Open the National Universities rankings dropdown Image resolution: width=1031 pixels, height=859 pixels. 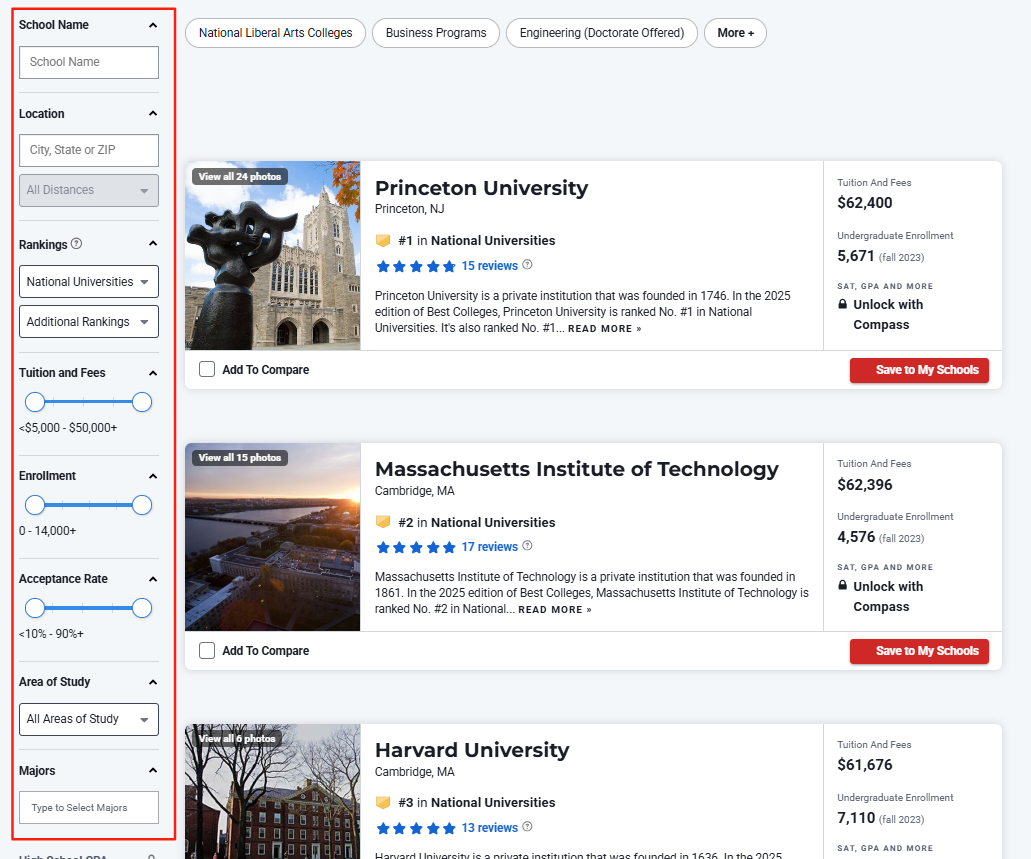[x=89, y=282]
